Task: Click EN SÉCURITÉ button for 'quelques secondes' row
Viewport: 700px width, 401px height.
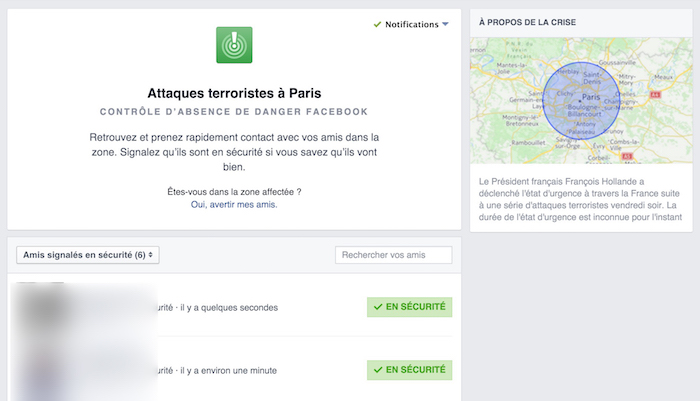Action: tap(409, 307)
